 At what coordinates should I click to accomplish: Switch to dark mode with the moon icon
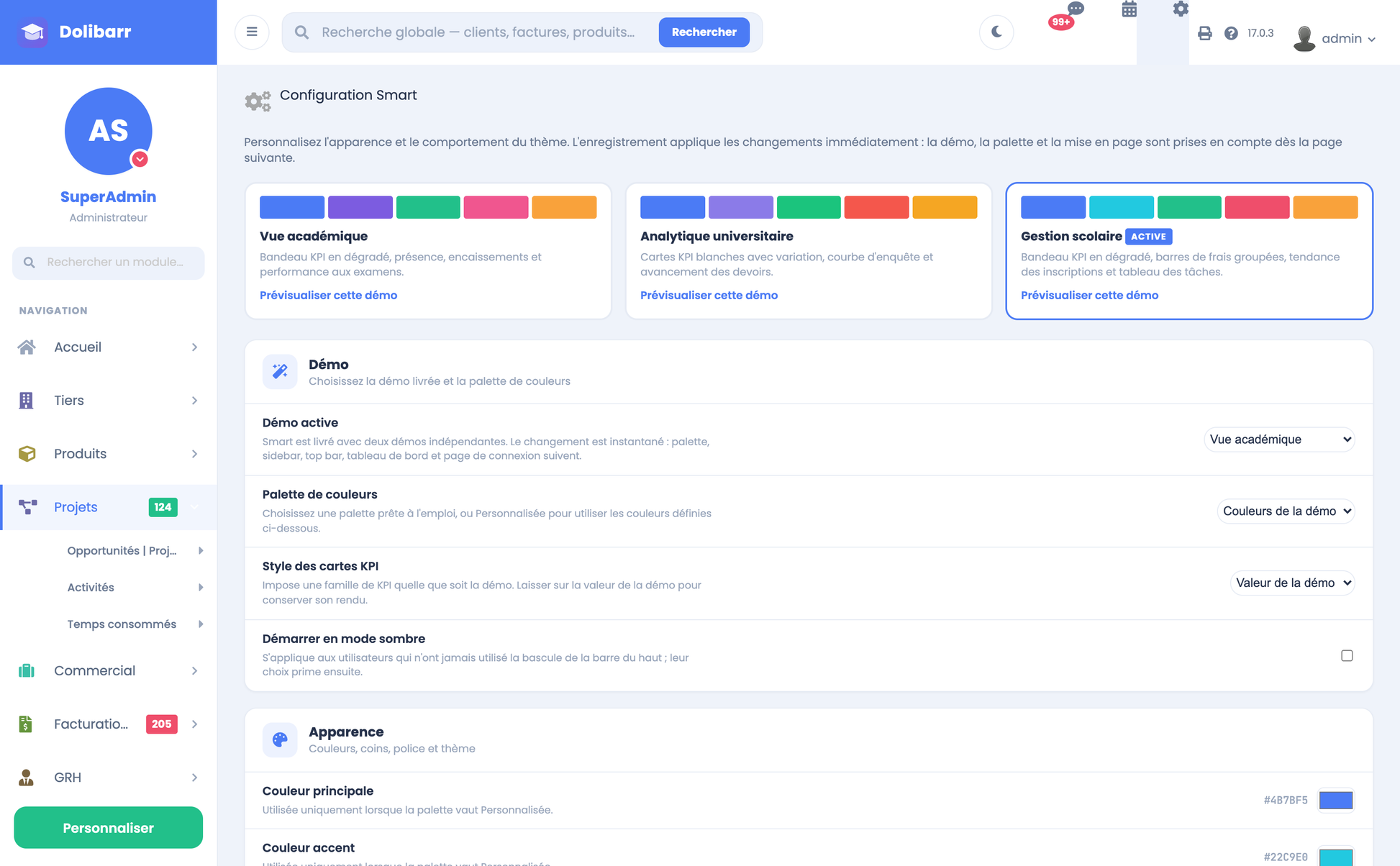[x=996, y=32]
